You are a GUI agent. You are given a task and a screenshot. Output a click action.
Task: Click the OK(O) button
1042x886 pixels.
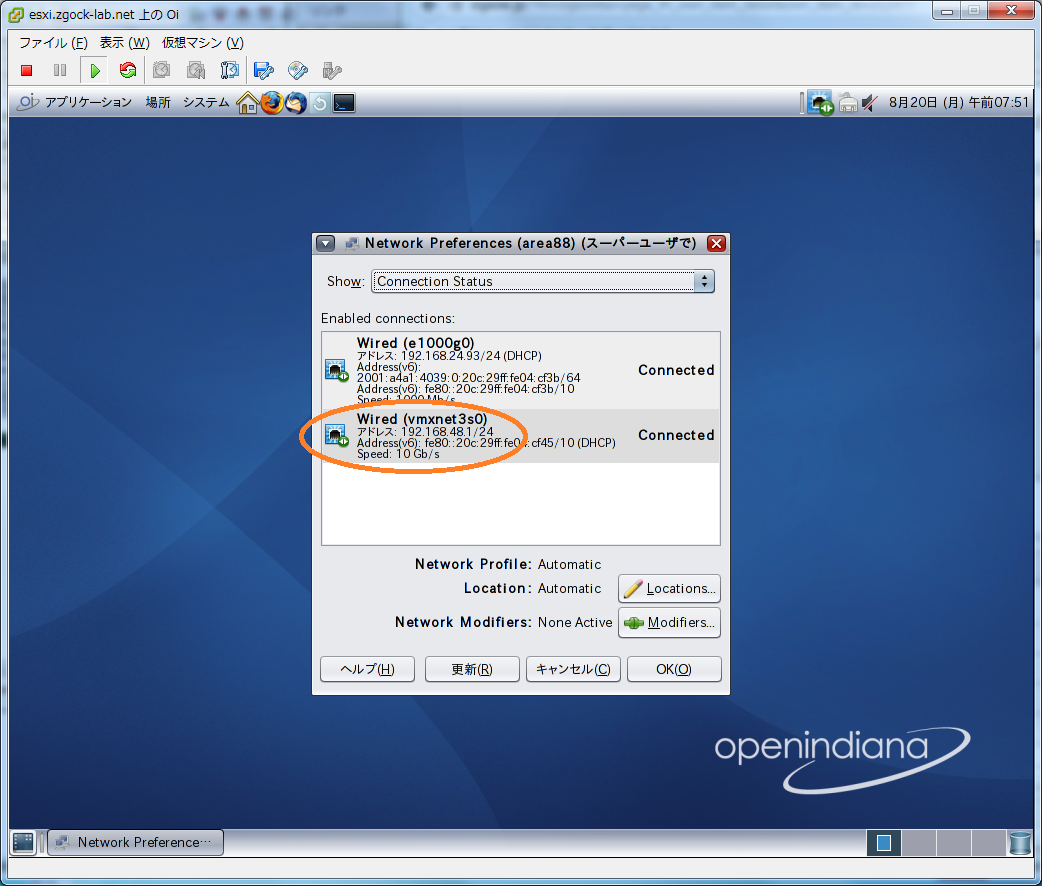click(x=674, y=669)
